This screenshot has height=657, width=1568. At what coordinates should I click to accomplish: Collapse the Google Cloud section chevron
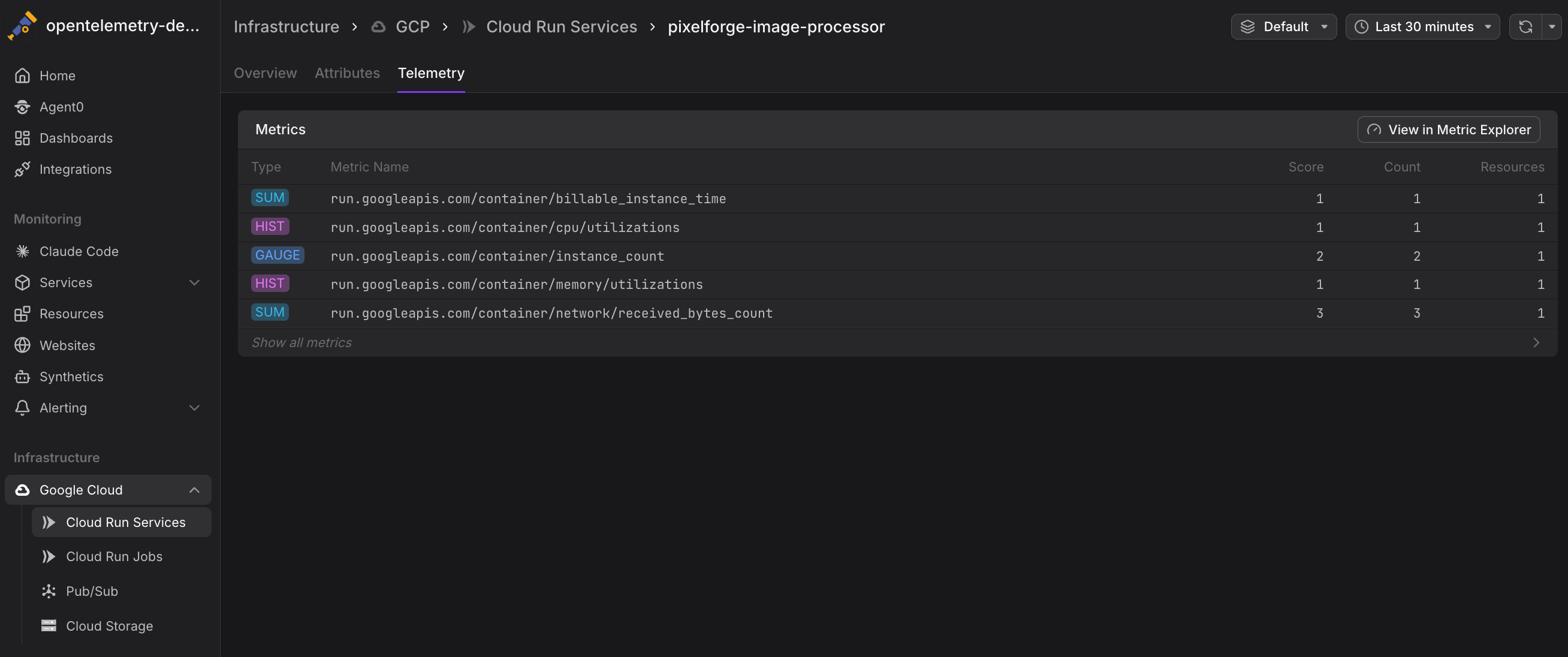(x=195, y=490)
